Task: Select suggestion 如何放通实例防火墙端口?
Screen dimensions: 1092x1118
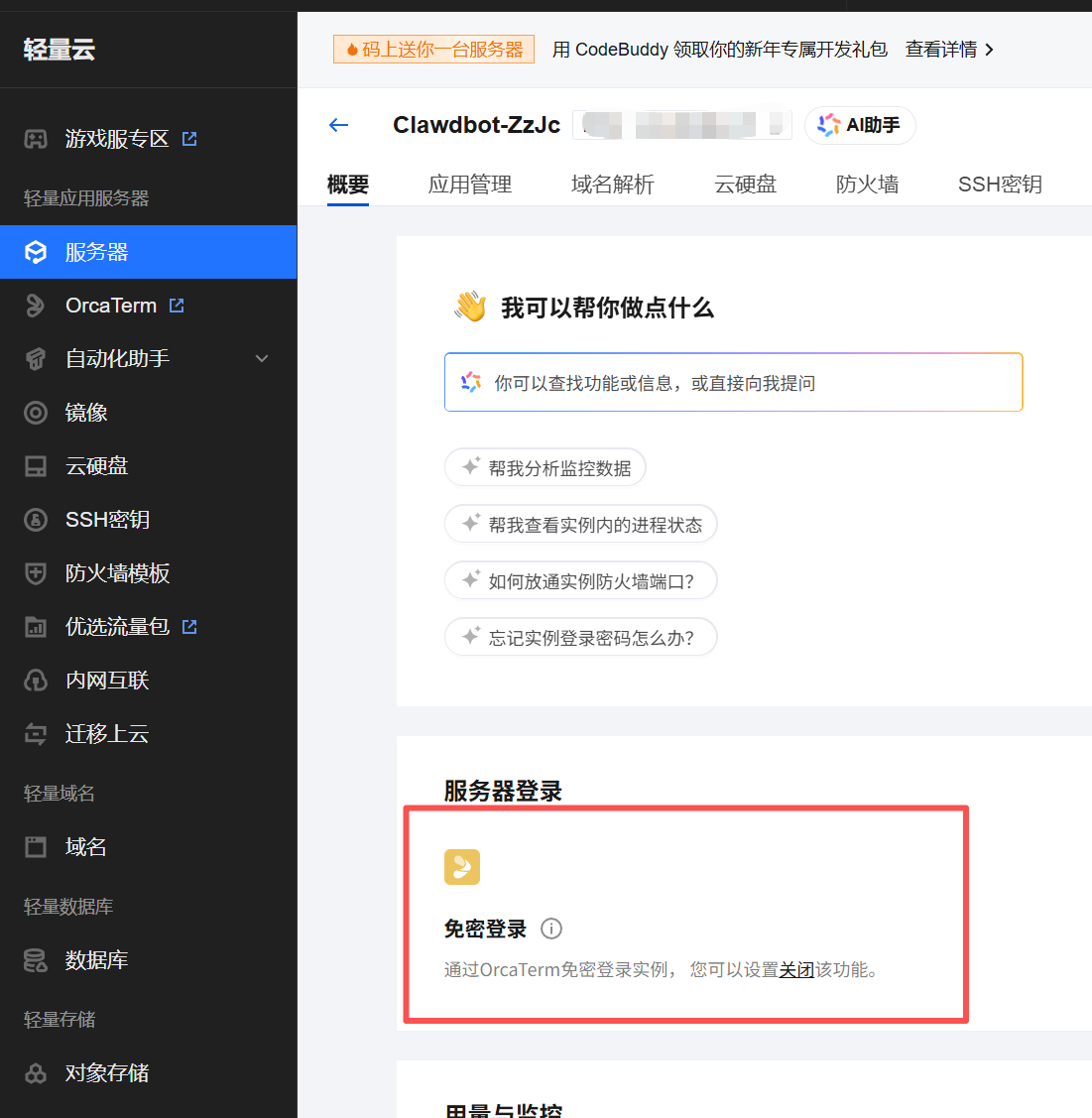Action: pyautogui.click(x=581, y=580)
